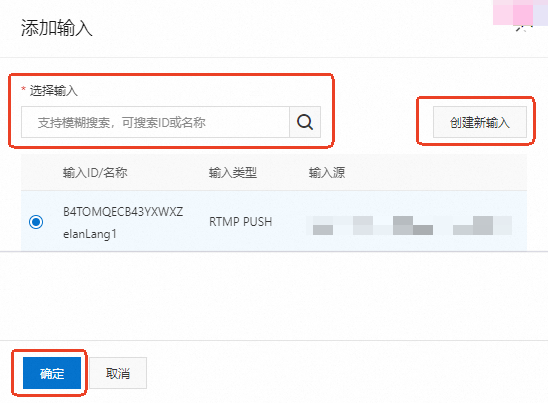The width and height of the screenshot is (548, 403).
Task: Click the red required asterisk marker
Action: (23, 89)
